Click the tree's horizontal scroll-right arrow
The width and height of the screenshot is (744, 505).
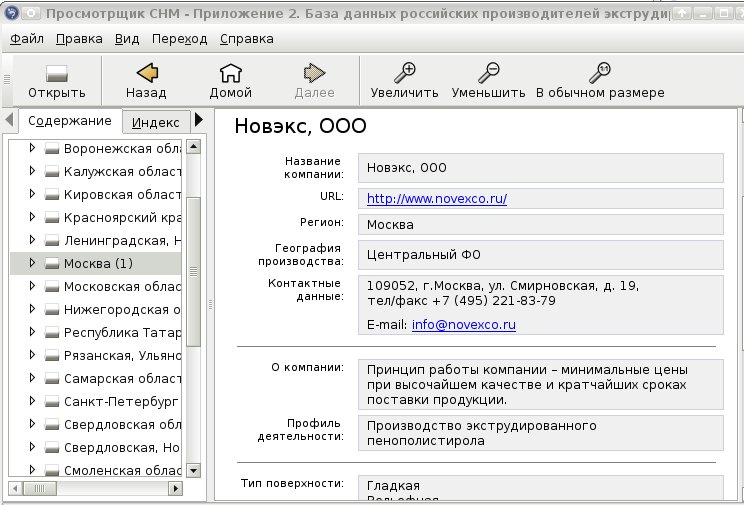[175, 488]
